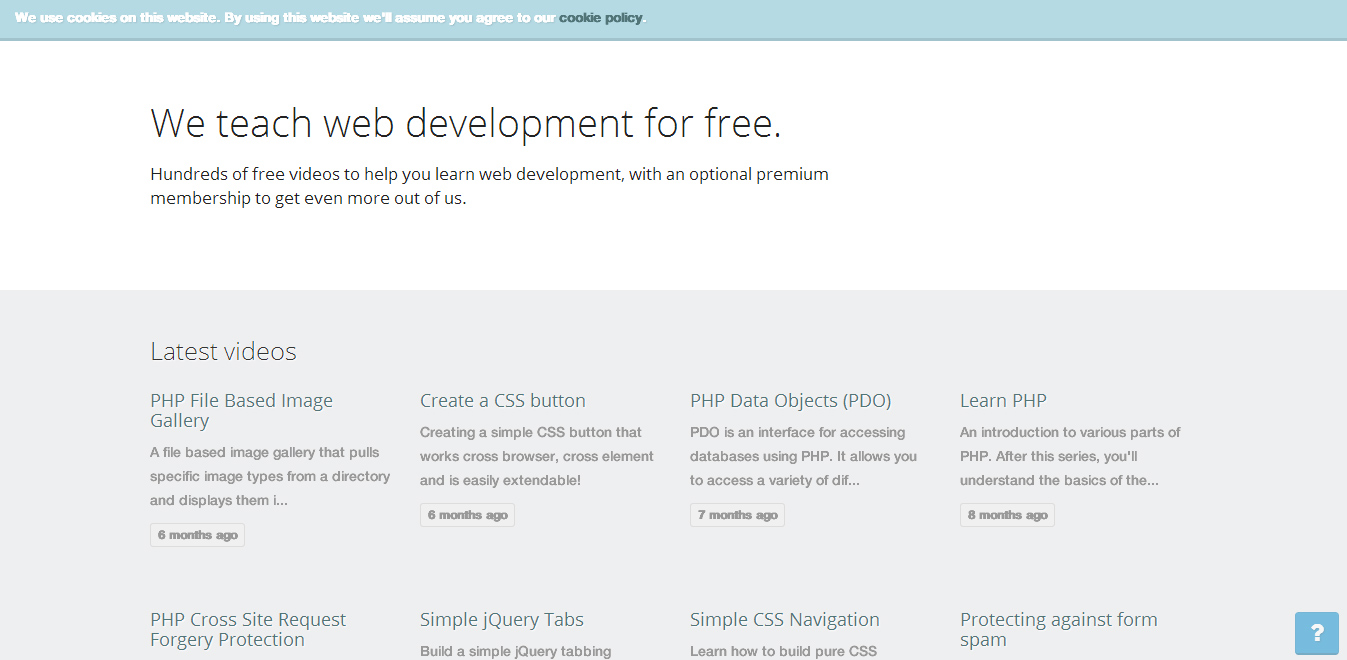The image size is (1347, 660).
Task: Click the cookie notice banner at the top
Action: [673, 17]
